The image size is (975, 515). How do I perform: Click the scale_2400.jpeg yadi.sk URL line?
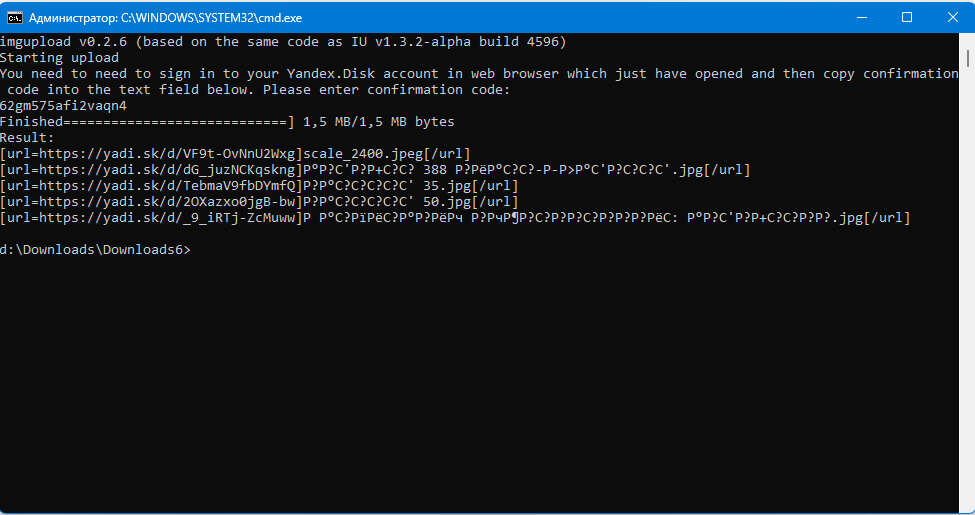coord(235,154)
